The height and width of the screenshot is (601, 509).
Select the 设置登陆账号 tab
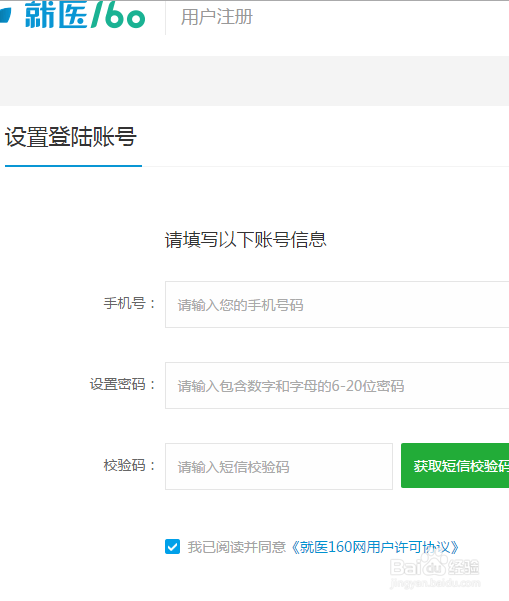click(71, 137)
